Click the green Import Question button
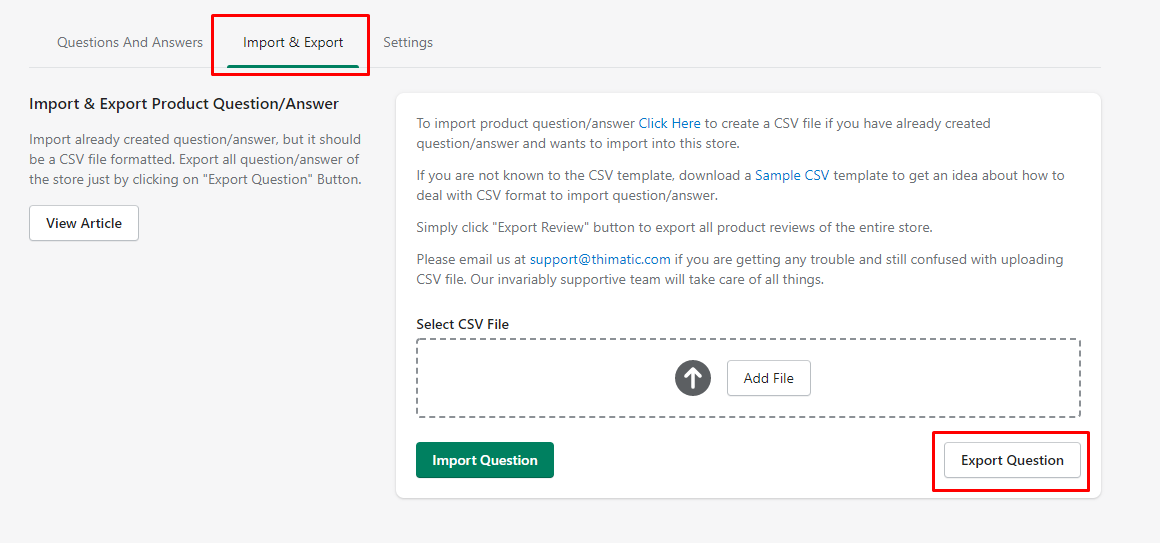This screenshot has height=543, width=1160. click(x=485, y=460)
